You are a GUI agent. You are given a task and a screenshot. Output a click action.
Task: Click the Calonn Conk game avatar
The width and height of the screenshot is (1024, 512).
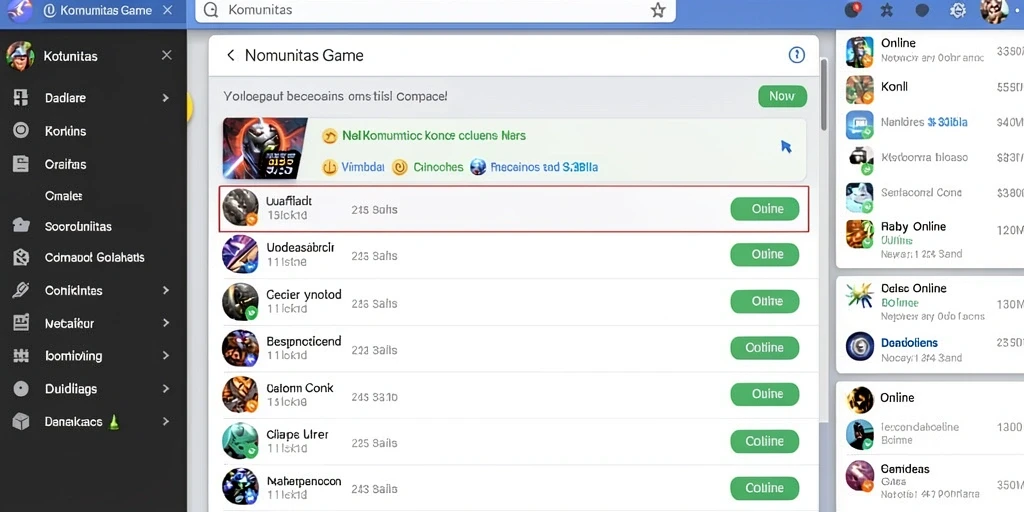point(240,394)
